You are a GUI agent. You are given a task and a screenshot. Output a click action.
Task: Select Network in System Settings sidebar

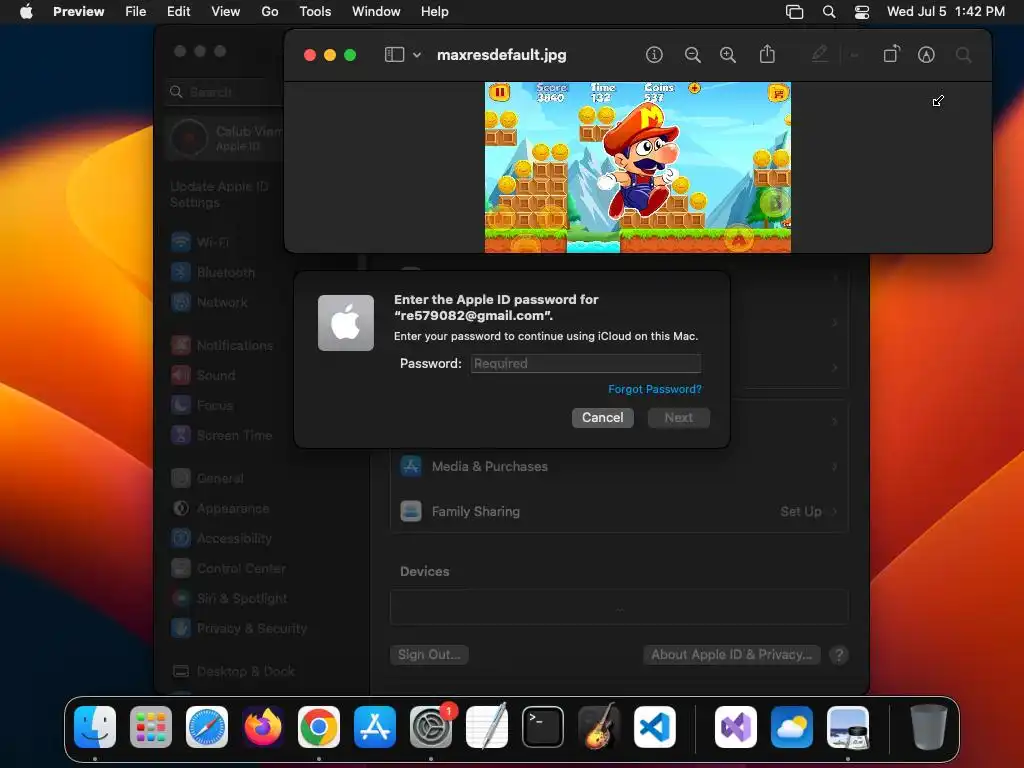tap(221, 302)
